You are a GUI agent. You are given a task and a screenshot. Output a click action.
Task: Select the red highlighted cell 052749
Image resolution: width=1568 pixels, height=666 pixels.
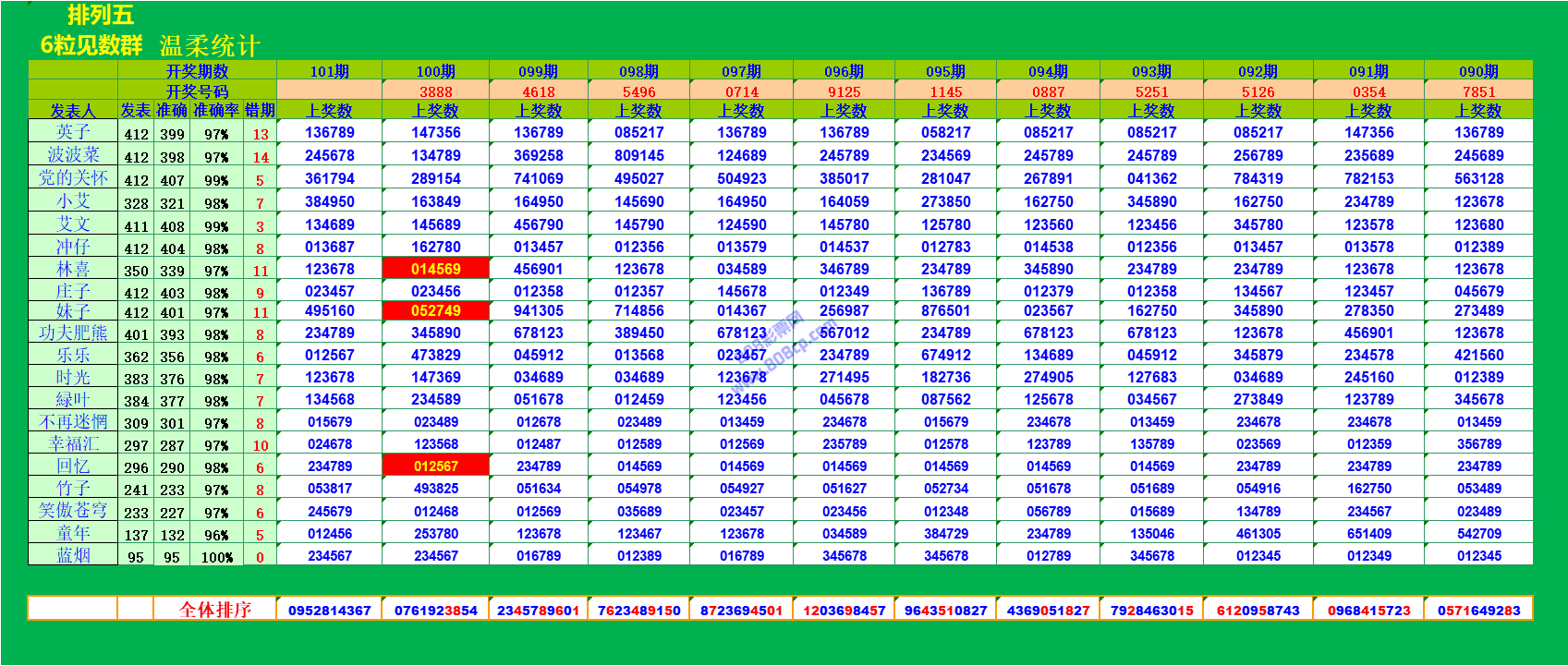click(435, 311)
